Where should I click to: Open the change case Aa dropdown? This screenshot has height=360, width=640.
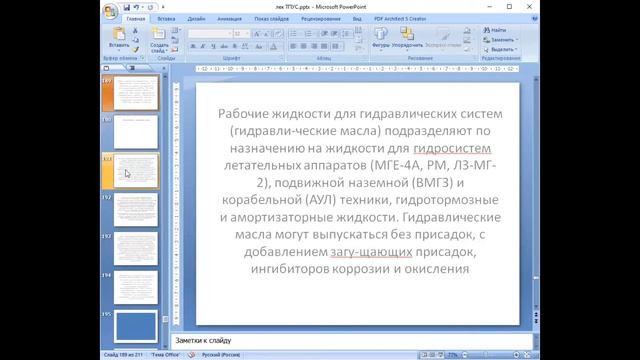tap(259, 47)
